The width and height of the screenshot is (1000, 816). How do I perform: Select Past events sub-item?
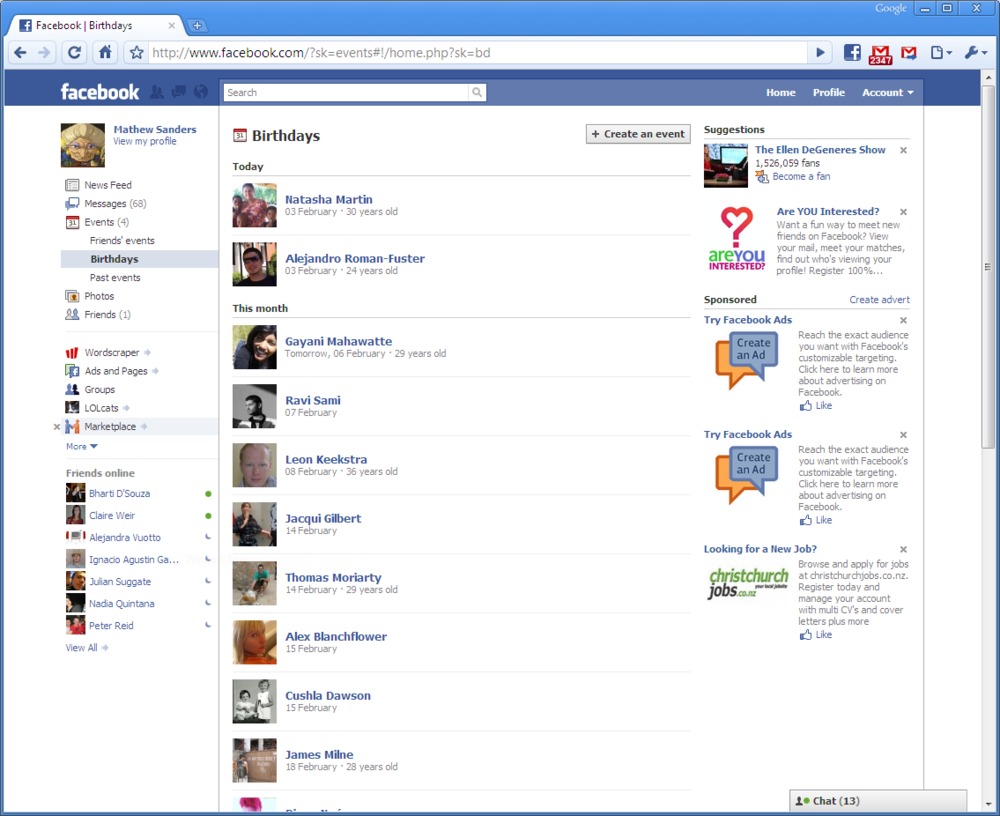(115, 278)
